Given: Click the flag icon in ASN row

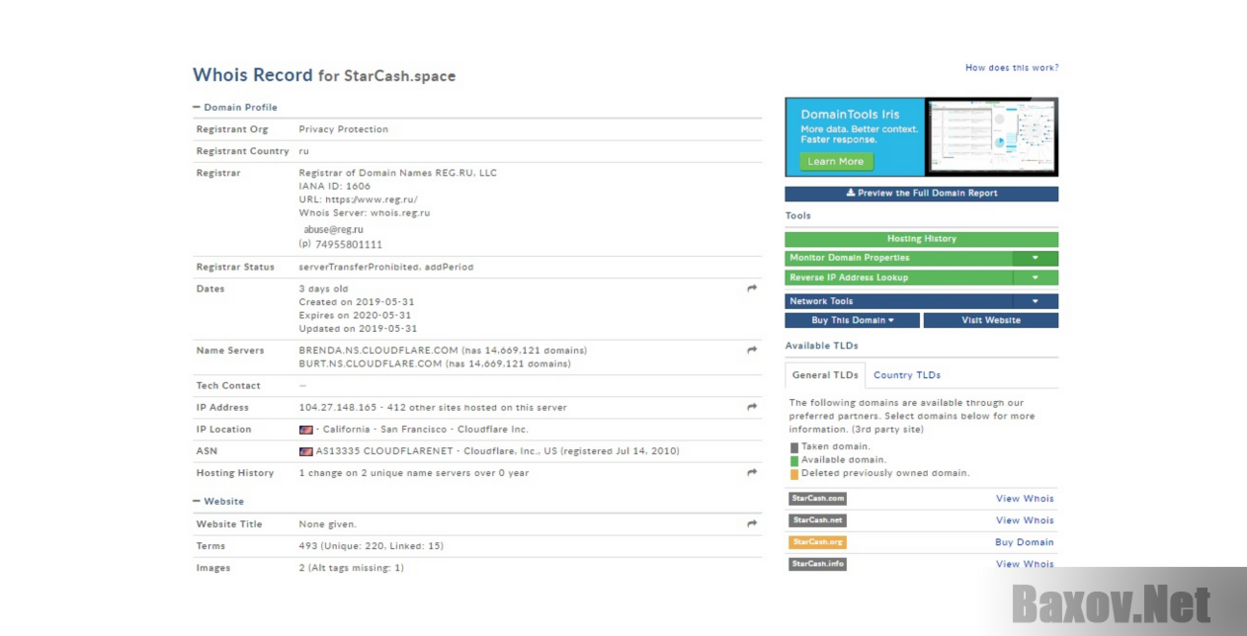Looking at the screenshot, I should 306,452.
